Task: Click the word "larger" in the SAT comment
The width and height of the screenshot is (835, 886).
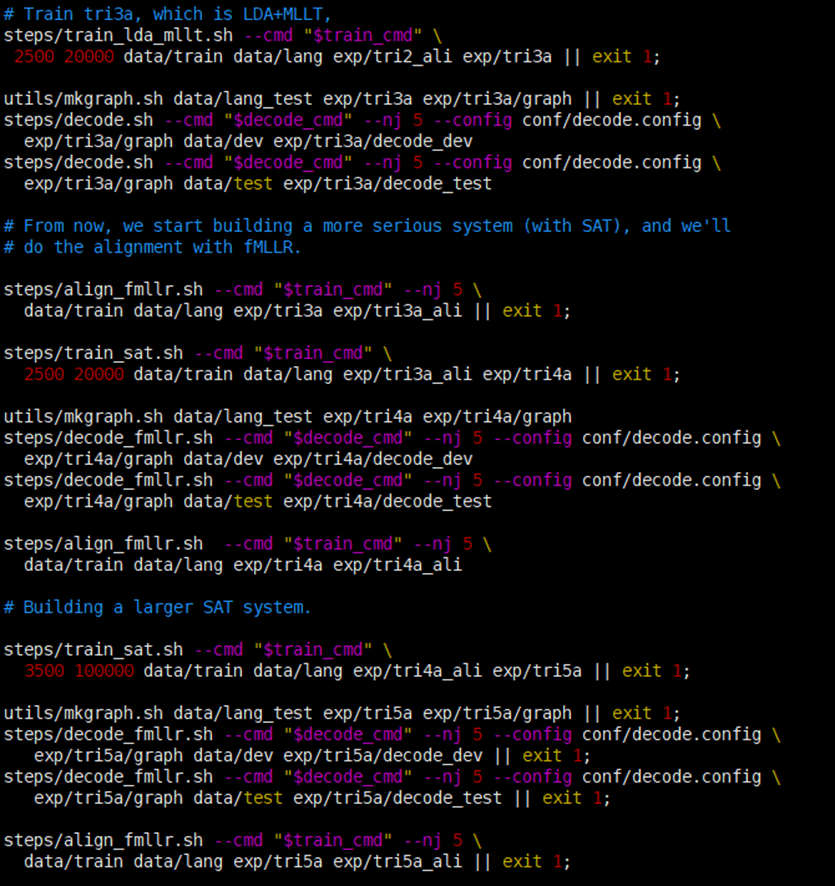Action: pos(163,607)
